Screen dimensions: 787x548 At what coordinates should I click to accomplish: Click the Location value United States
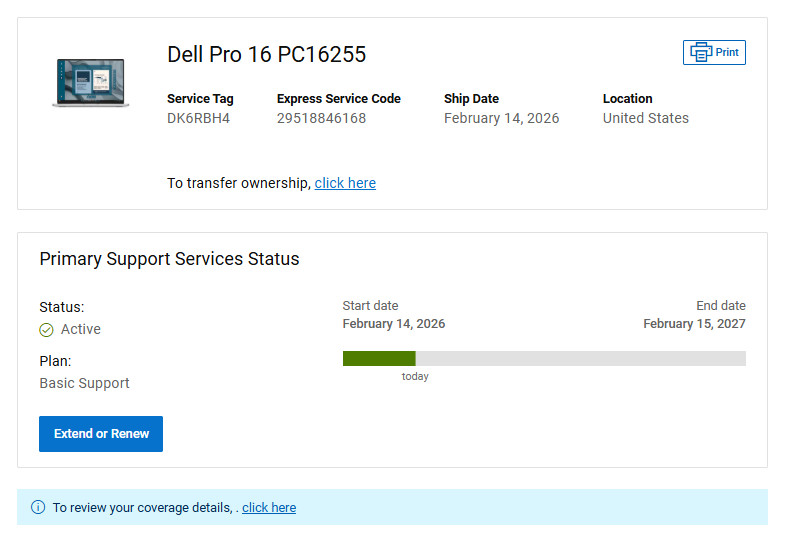point(645,118)
